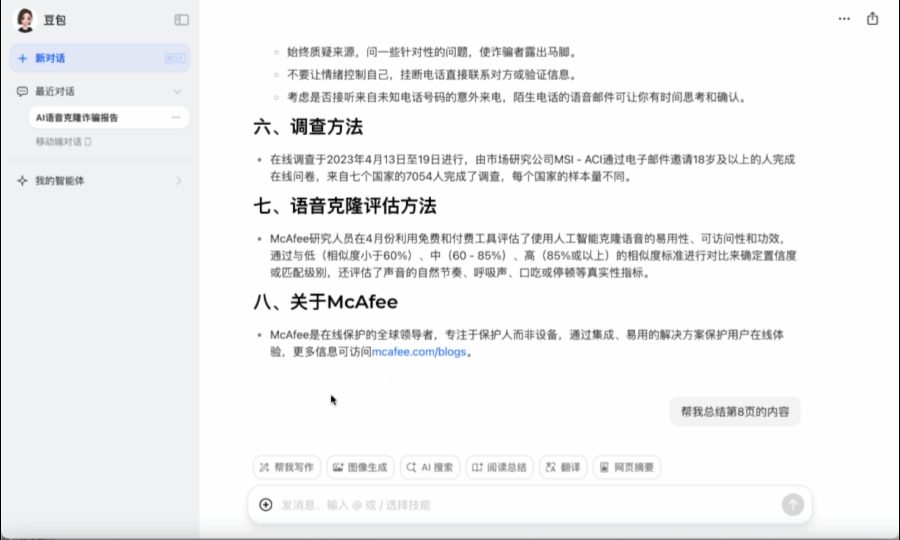Open more options for AI语音克隆诈骗报告
Image resolution: width=900 pixels, height=540 pixels.
point(176,118)
